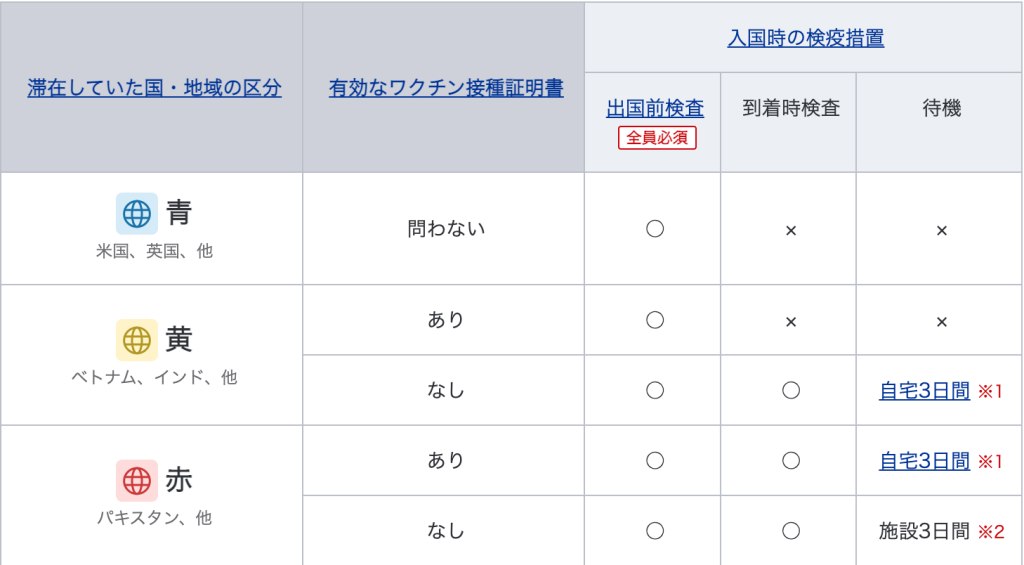Click the circle under 出国前検査 in 青 row
This screenshot has height=565, width=1024.
pos(655,229)
